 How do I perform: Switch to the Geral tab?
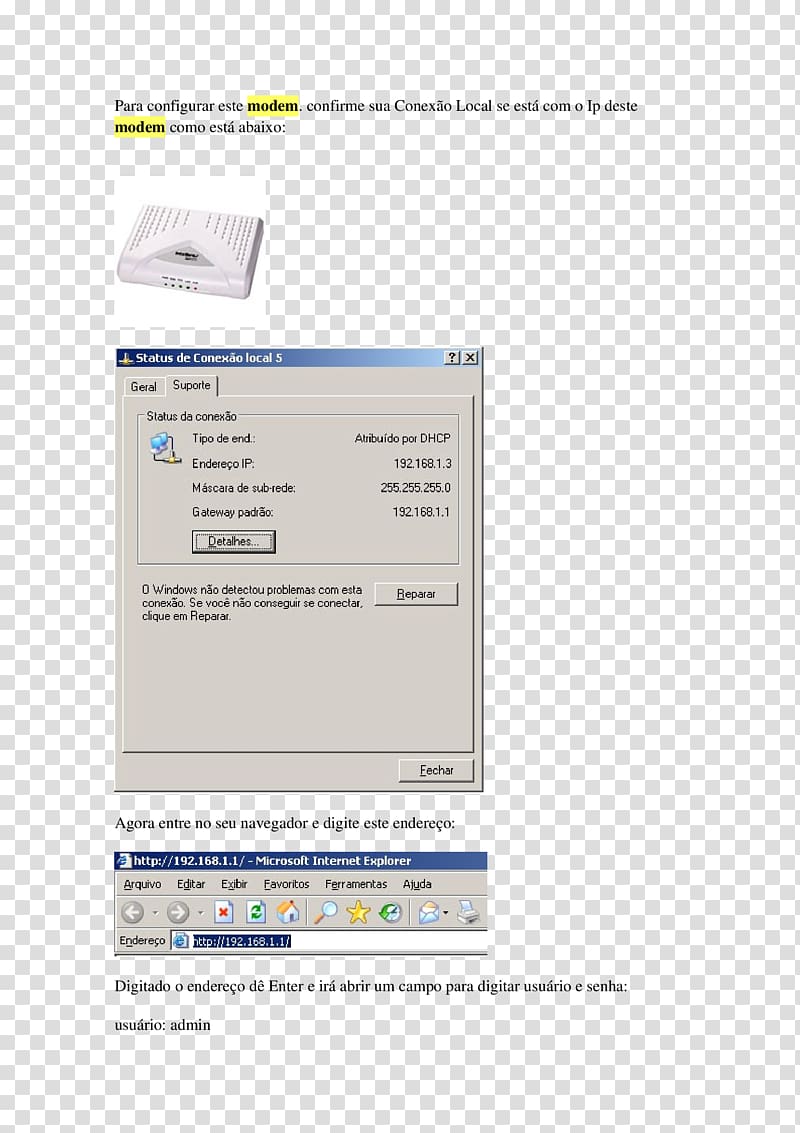point(143,387)
